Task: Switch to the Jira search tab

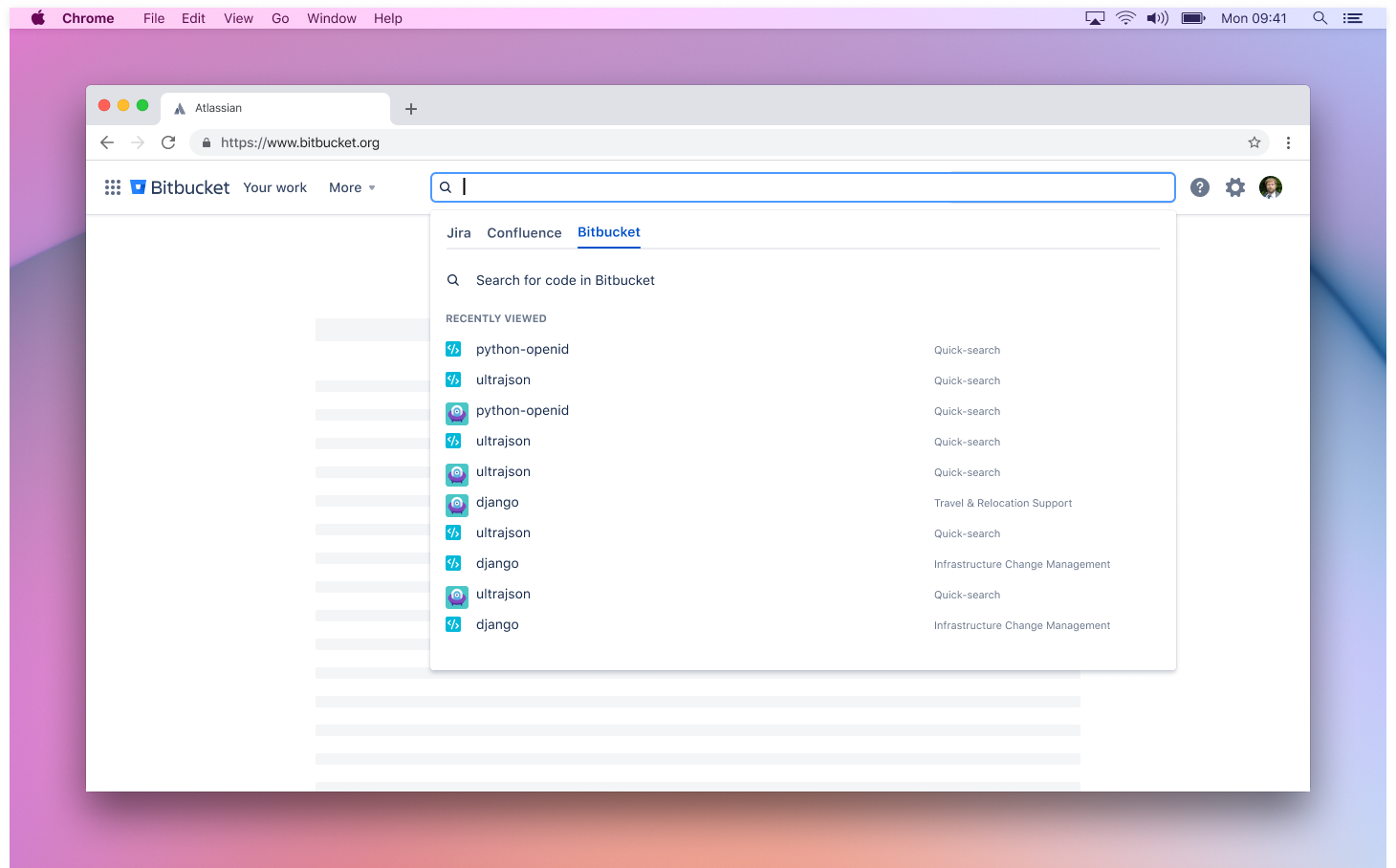Action: (x=459, y=233)
